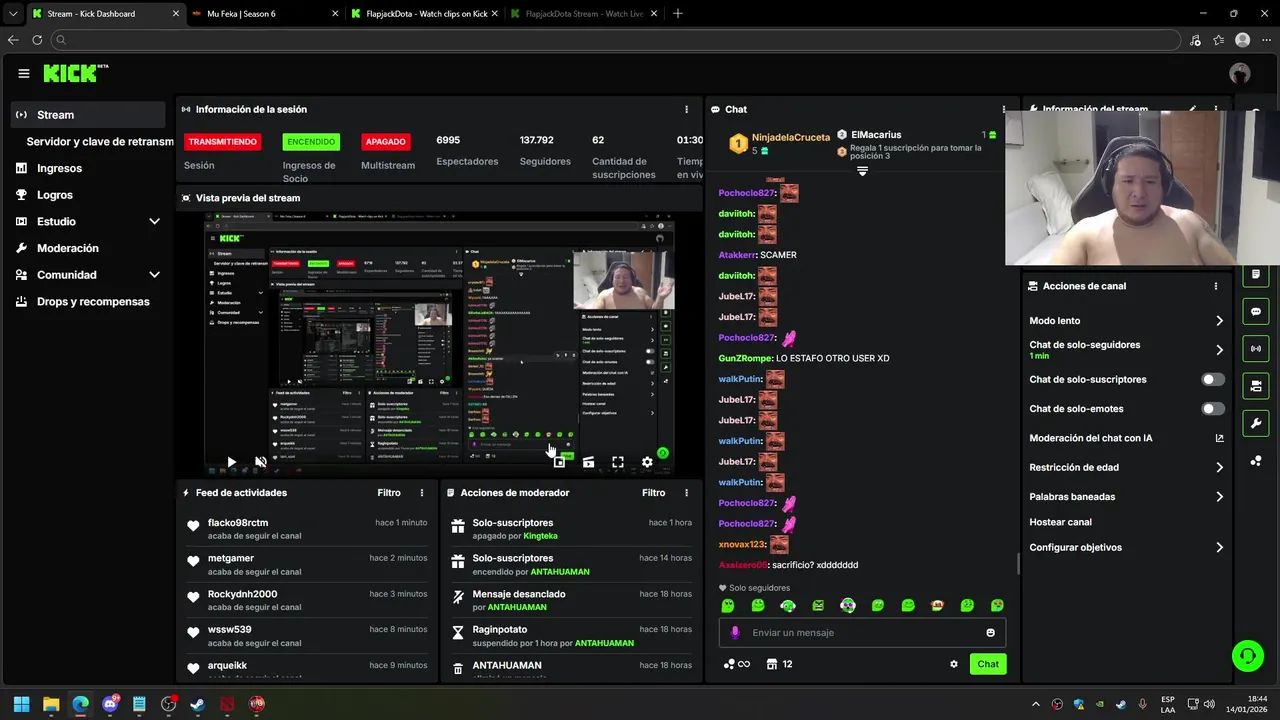Play the stream preview video
This screenshot has height=720, width=1280.
tap(231, 462)
